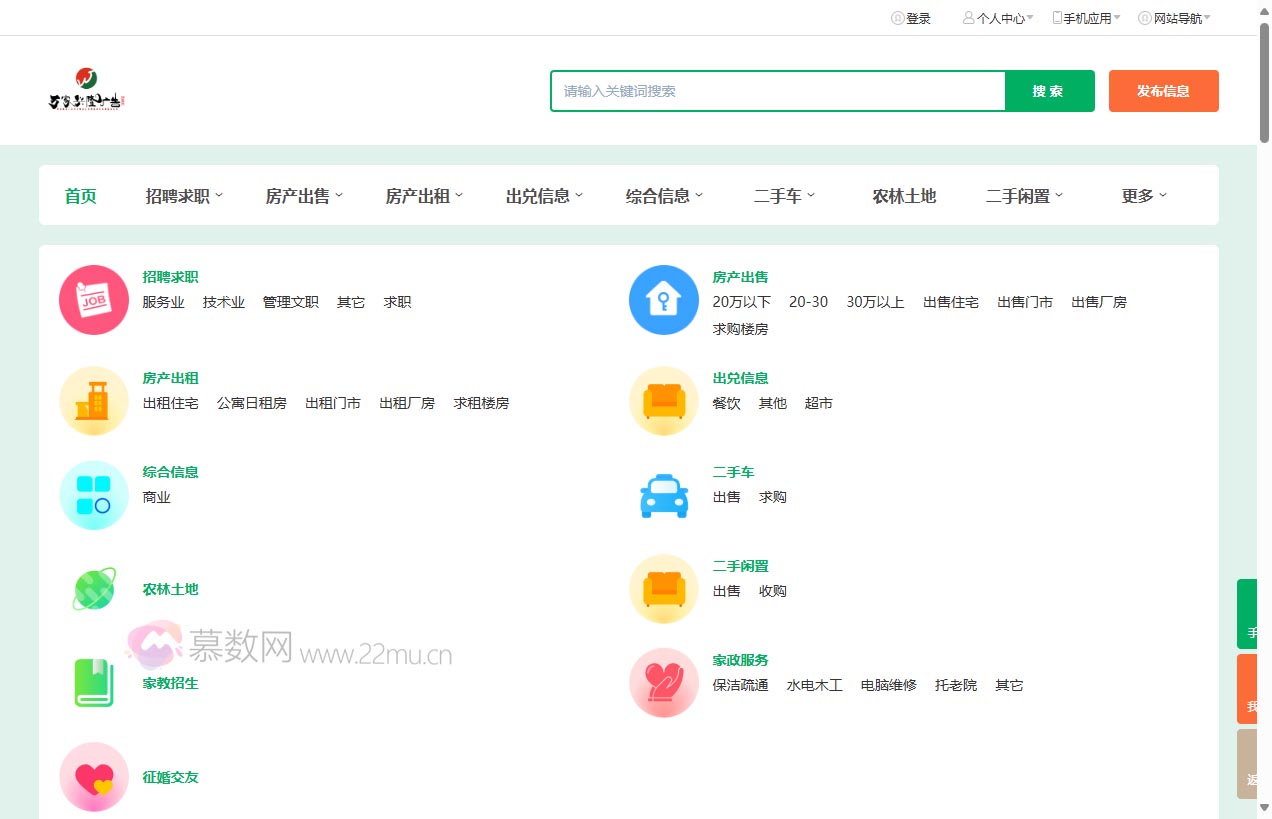Image resolution: width=1272 pixels, height=819 pixels.
Task: Click the orange 发布信息 button
Action: click(x=1163, y=91)
